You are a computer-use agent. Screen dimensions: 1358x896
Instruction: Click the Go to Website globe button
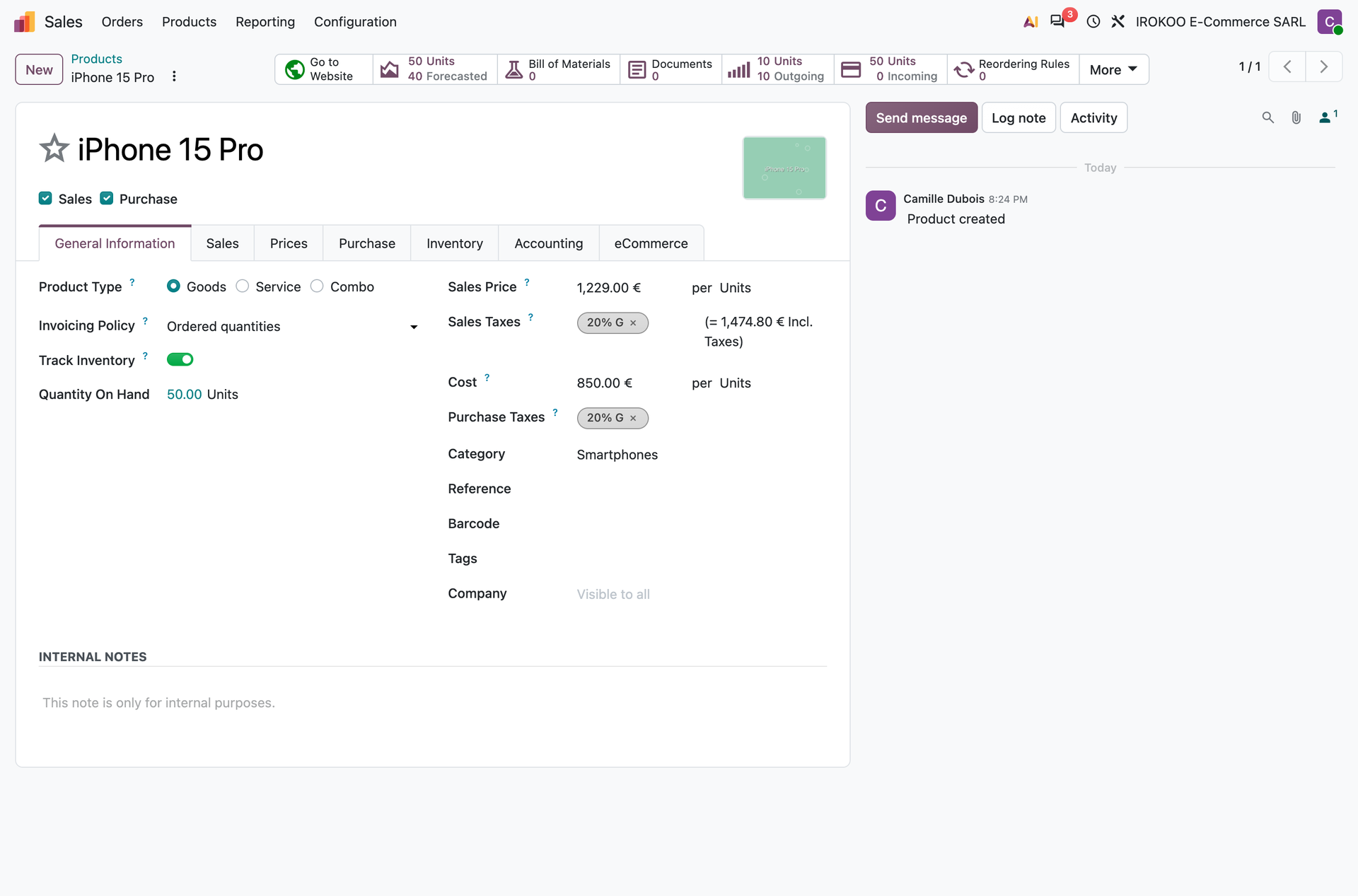tap(324, 69)
